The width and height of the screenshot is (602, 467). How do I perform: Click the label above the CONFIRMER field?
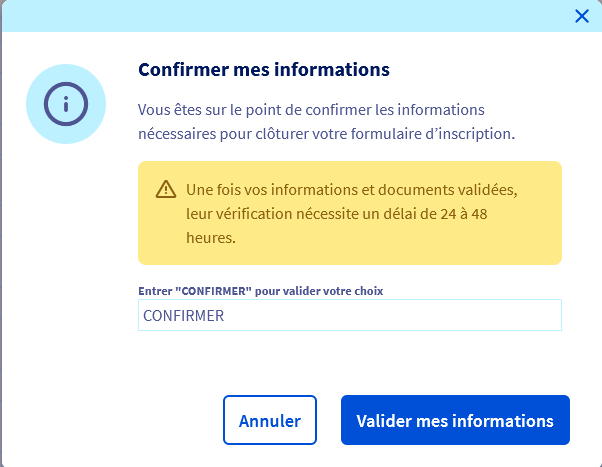click(x=261, y=290)
